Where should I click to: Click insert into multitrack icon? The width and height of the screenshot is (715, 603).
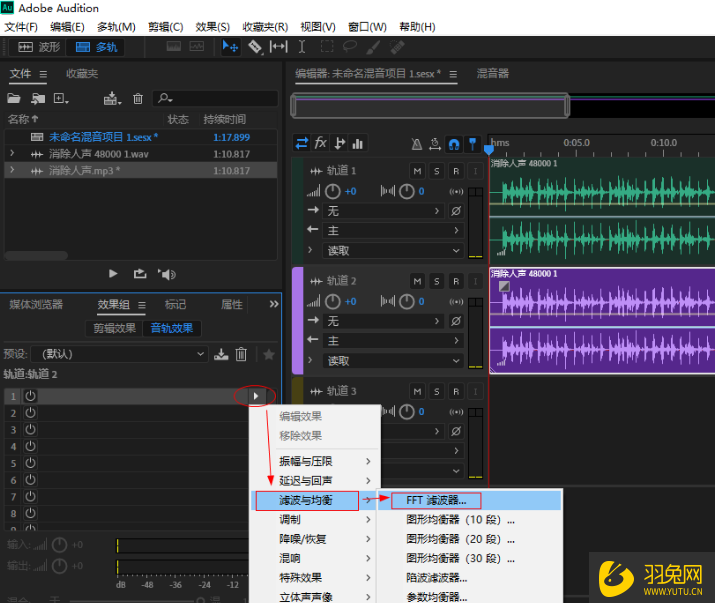[x=112, y=98]
